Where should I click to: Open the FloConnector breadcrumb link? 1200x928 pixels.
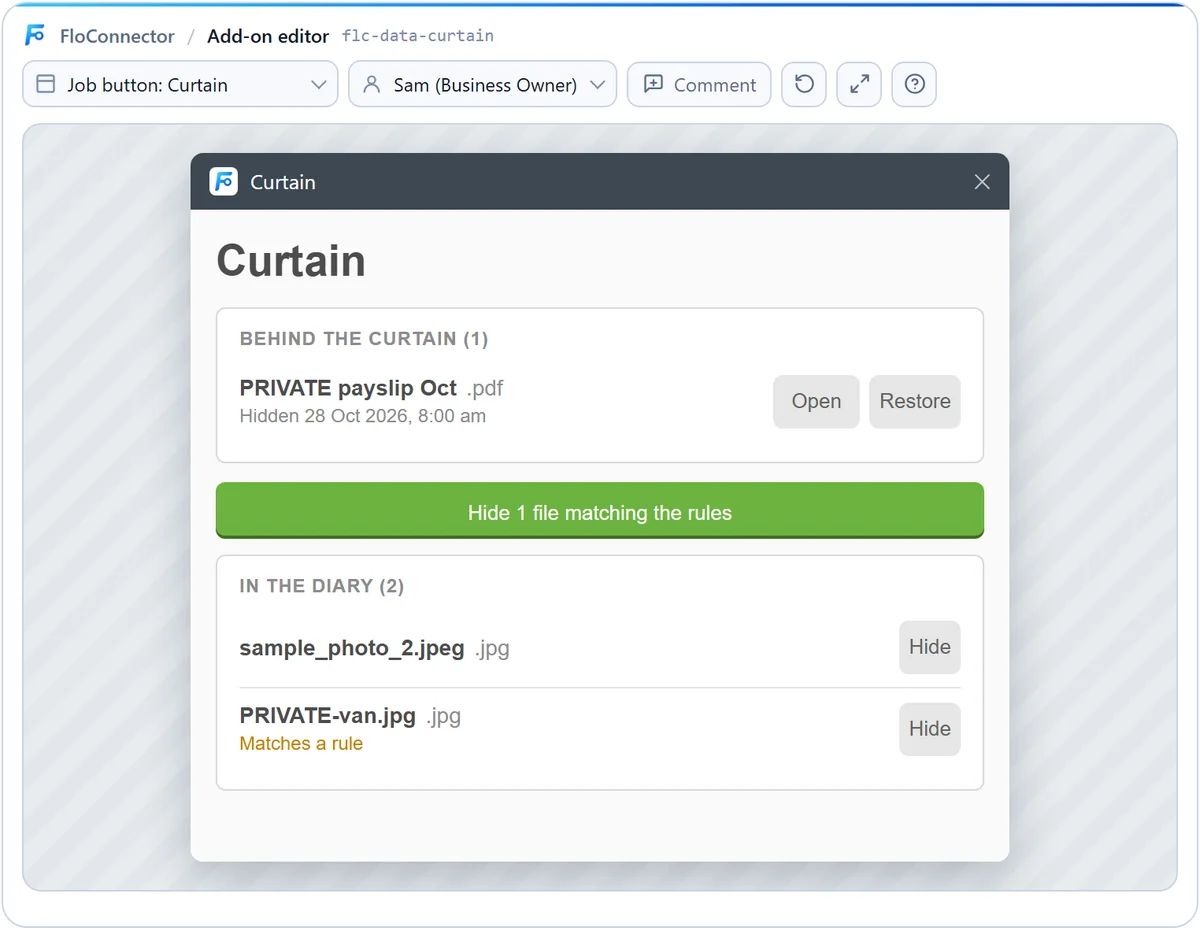point(117,36)
